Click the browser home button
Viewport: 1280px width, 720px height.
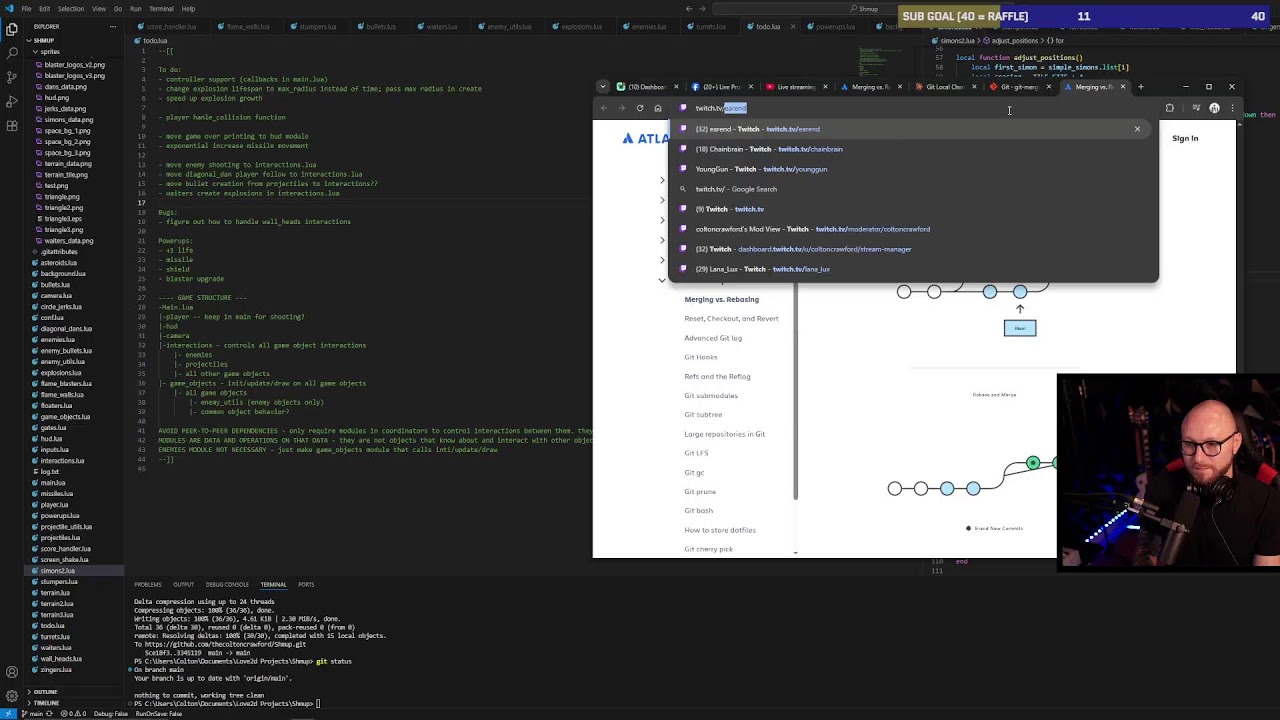[x=657, y=108]
